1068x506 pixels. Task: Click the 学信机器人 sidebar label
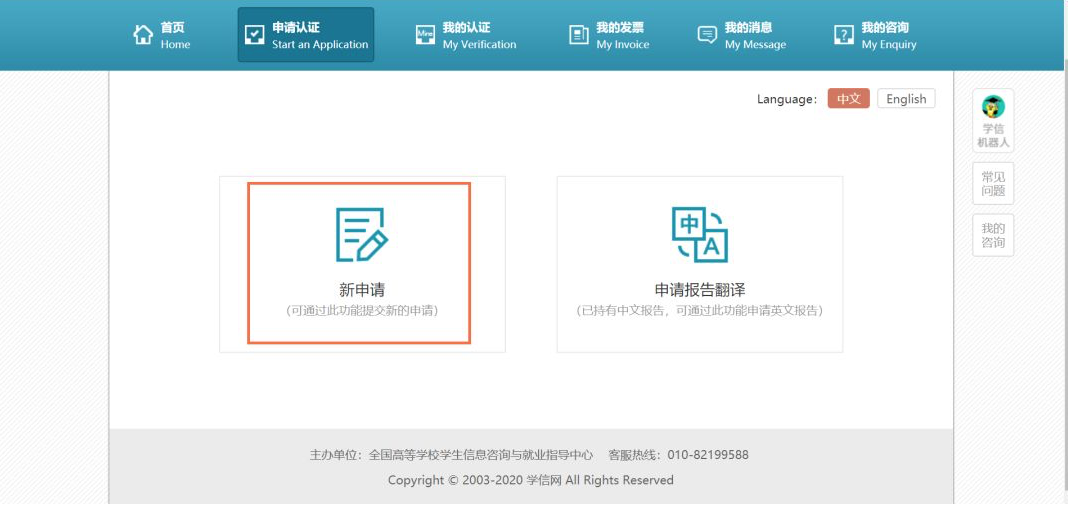(993, 136)
